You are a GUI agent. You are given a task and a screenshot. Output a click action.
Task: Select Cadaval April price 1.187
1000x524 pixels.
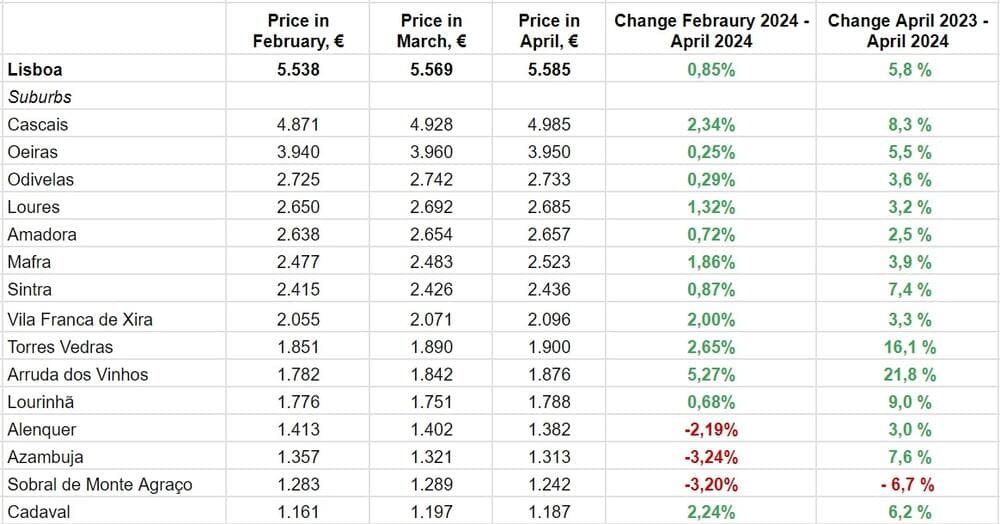pyautogui.click(x=549, y=512)
